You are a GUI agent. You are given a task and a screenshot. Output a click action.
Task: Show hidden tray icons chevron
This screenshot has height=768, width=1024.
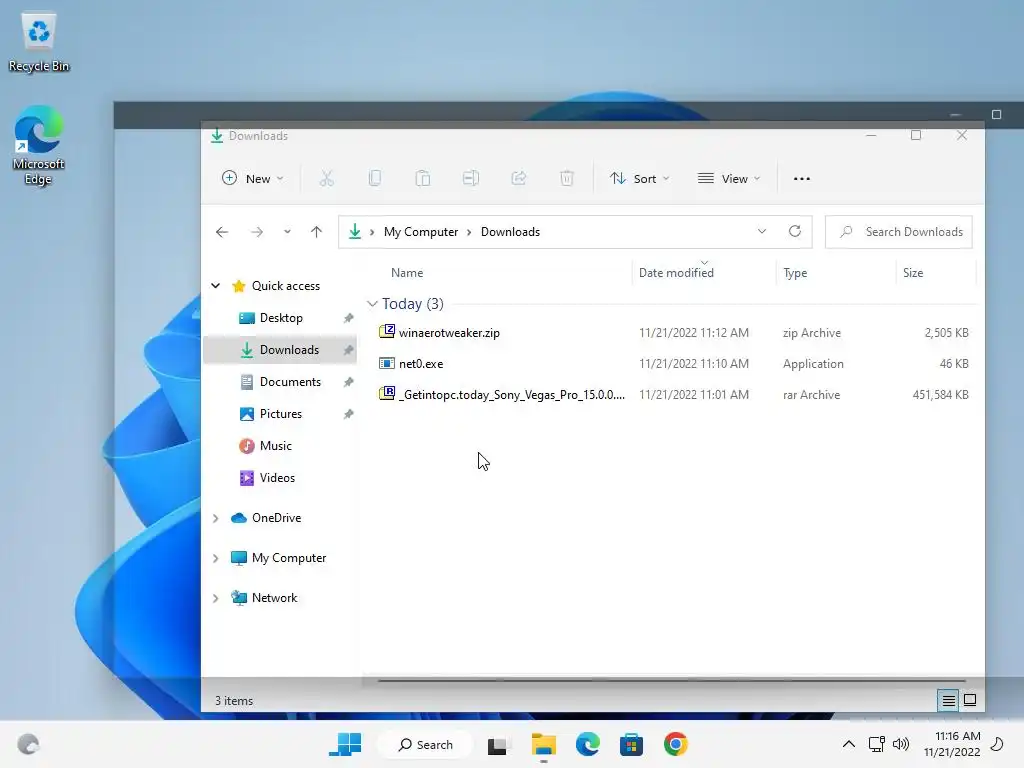(x=848, y=744)
